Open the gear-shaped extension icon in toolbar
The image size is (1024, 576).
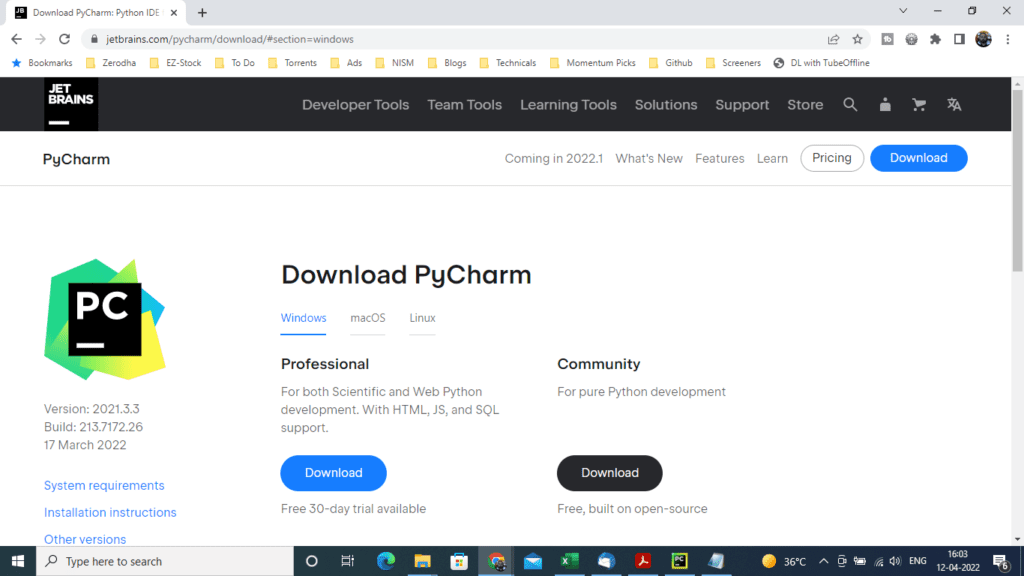911,39
